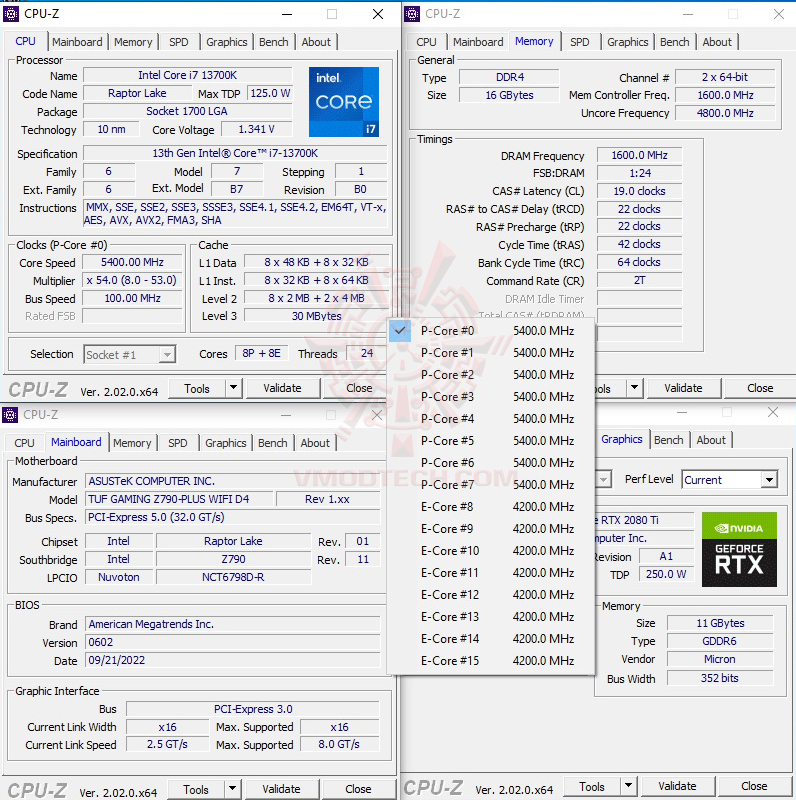Image resolution: width=796 pixels, height=800 pixels.
Task: Select P-Core #2 in core list
Action: coord(491,374)
